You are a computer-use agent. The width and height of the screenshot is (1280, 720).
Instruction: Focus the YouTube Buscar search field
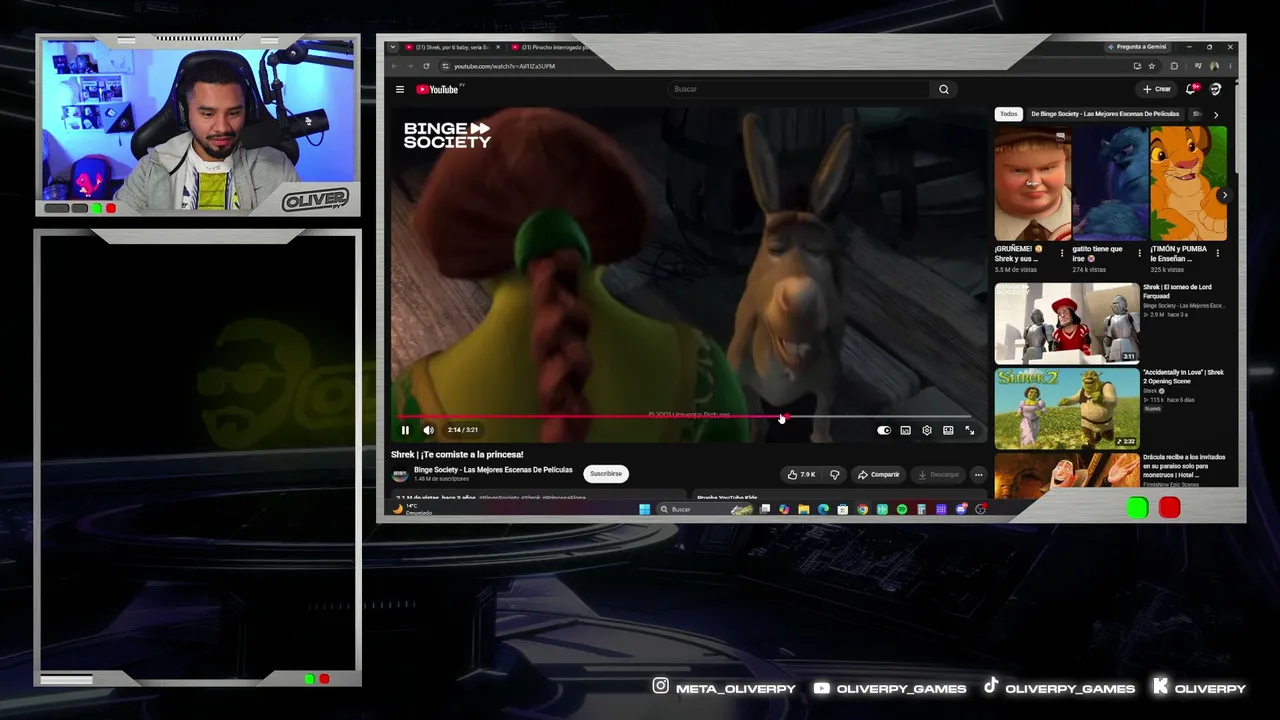[800, 89]
